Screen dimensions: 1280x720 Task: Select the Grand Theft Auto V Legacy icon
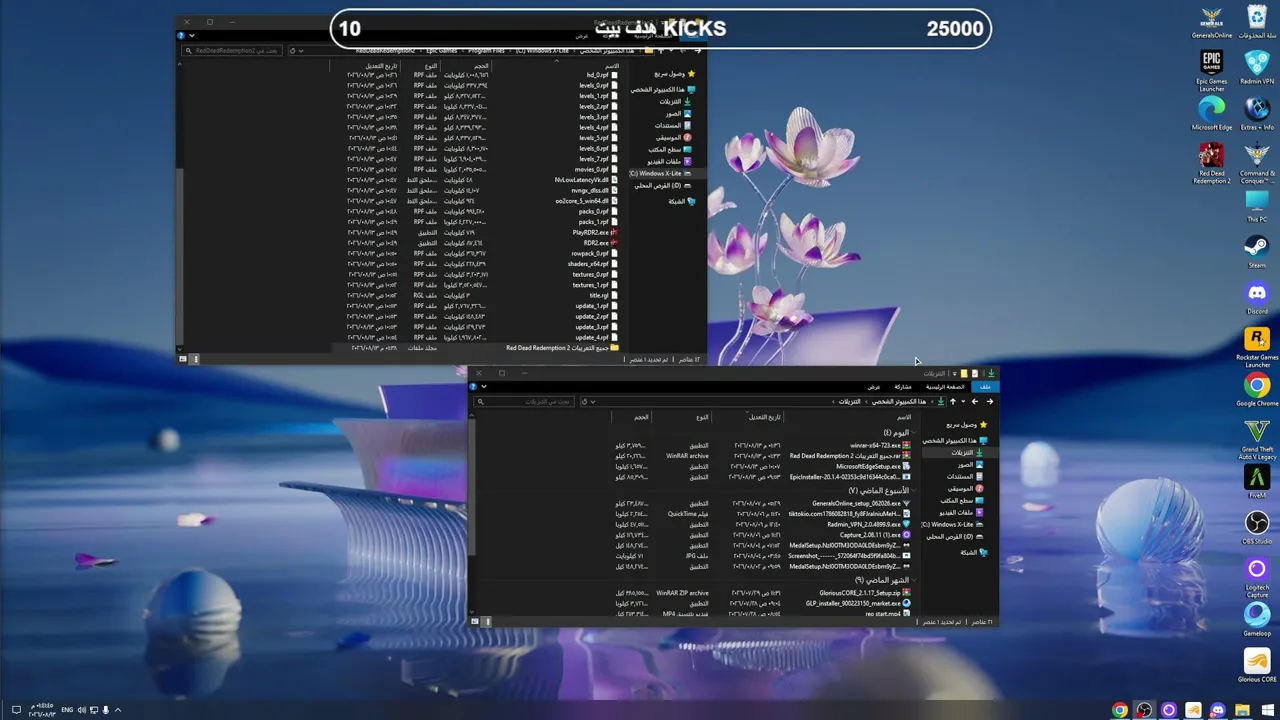click(1257, 439)
